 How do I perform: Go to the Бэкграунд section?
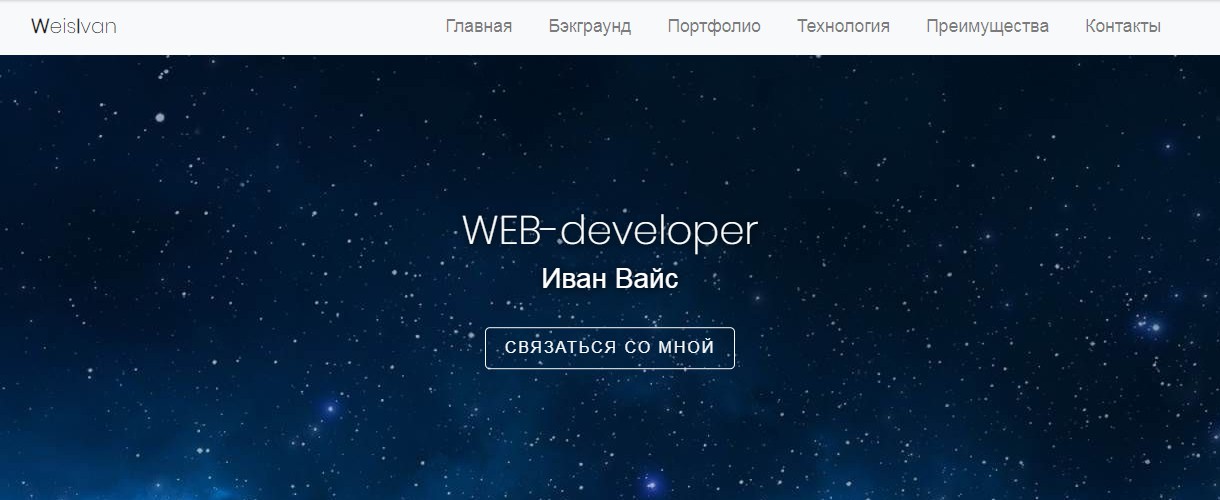pyautogui.click(x=590, y=27)
